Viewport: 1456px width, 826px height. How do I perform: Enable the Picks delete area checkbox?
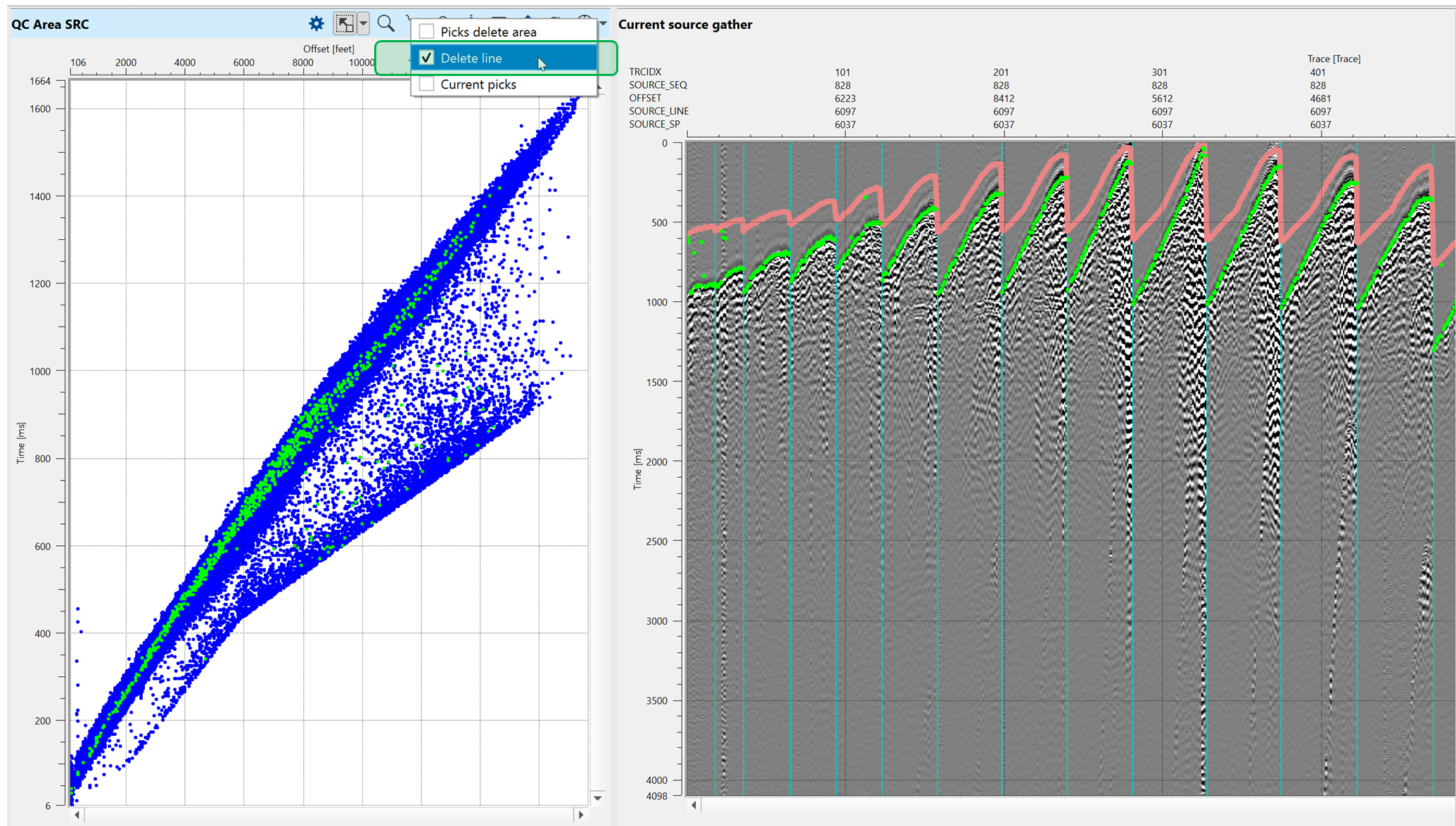[427, 32]
